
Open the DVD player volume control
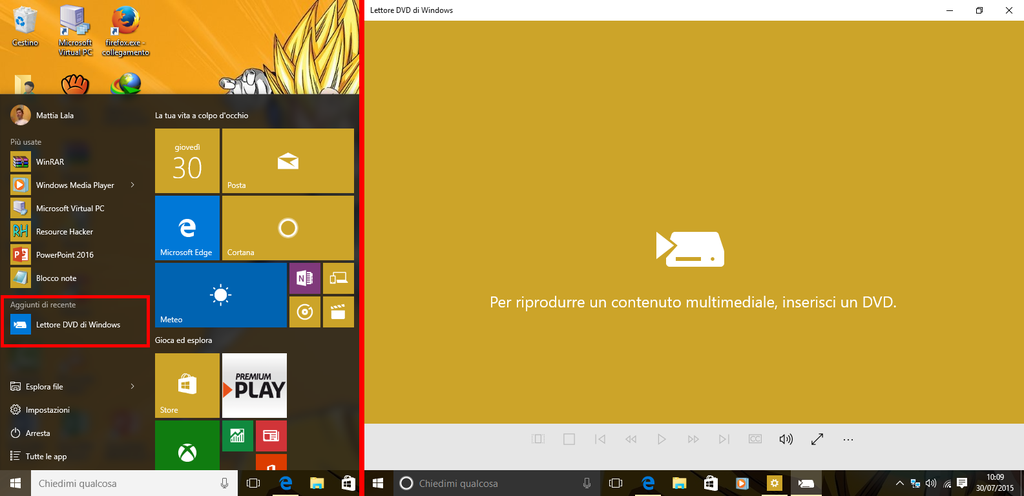[x=786, y=440]
